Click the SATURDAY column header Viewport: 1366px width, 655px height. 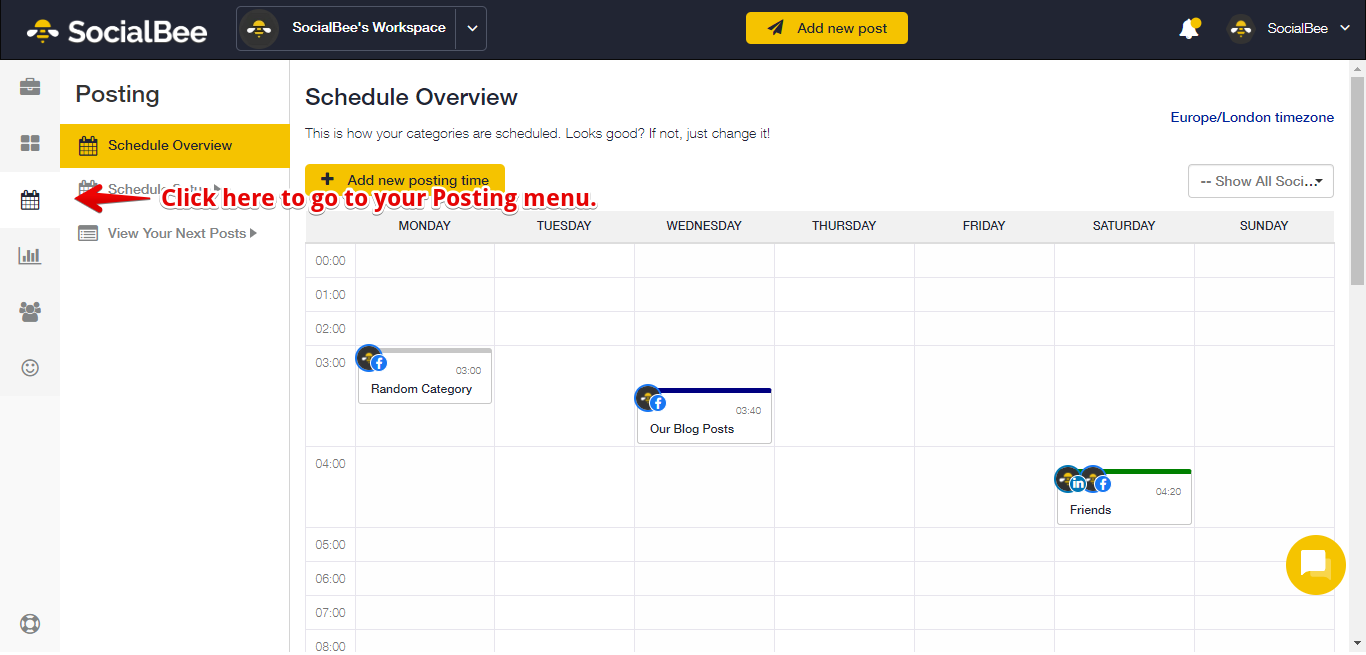(x=1124, y=226)
